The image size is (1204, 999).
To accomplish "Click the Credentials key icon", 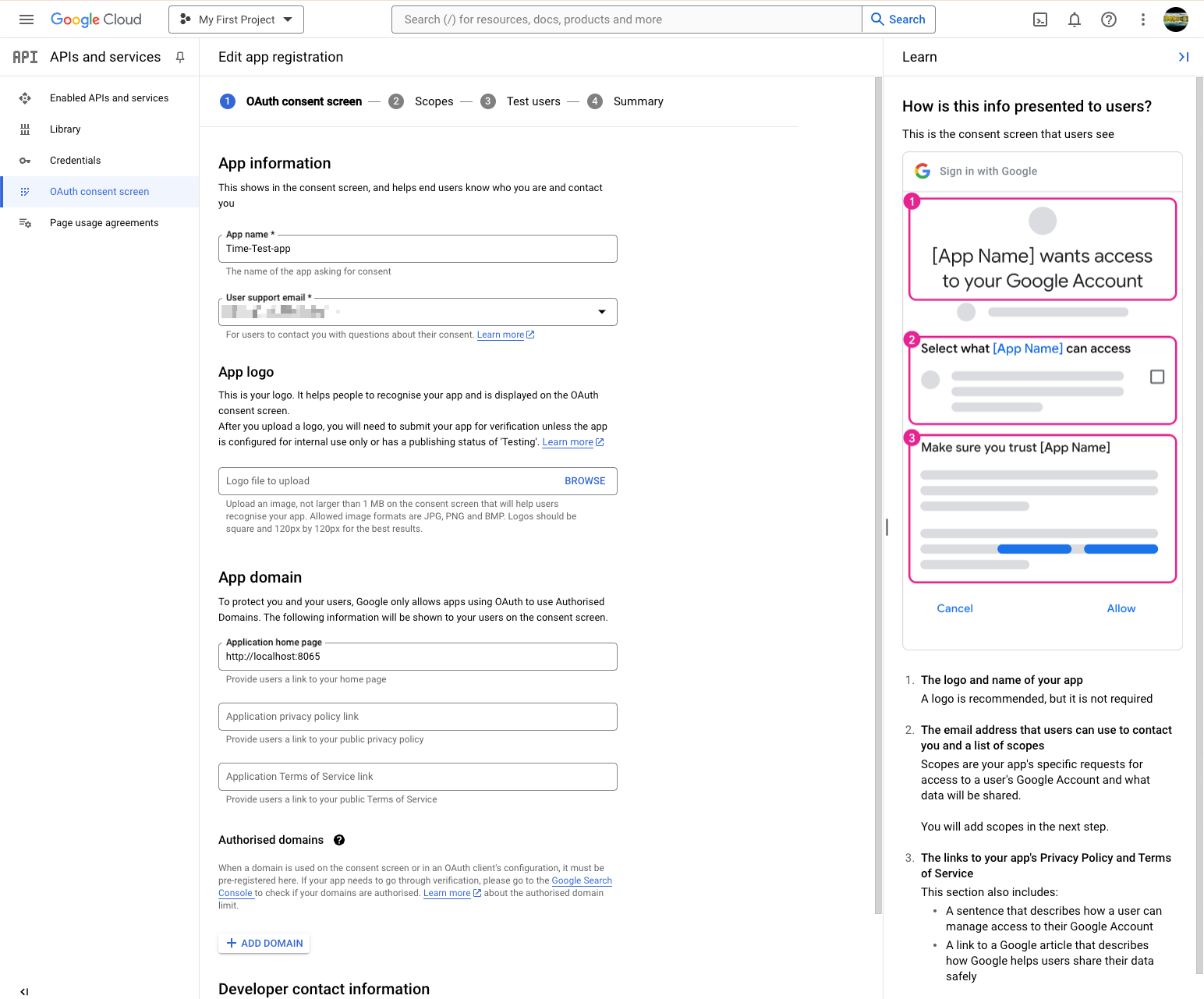I will (x=25, y=161).
